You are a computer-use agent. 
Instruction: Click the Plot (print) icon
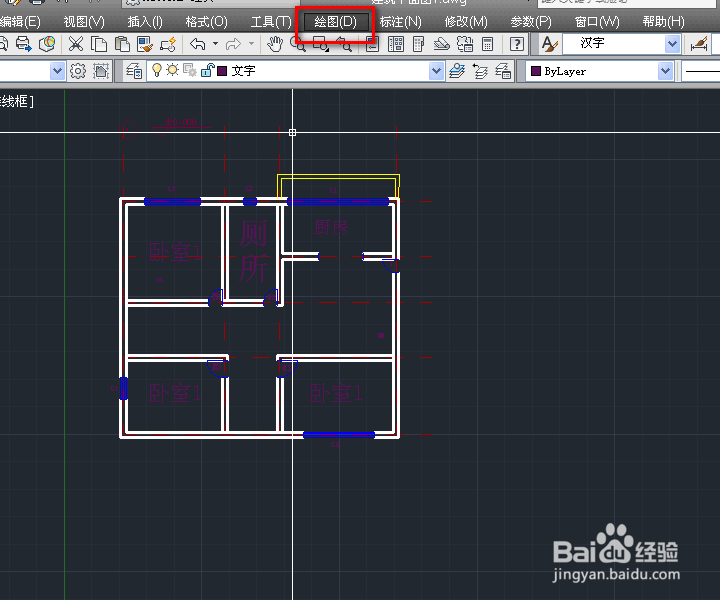click(23, 45)
